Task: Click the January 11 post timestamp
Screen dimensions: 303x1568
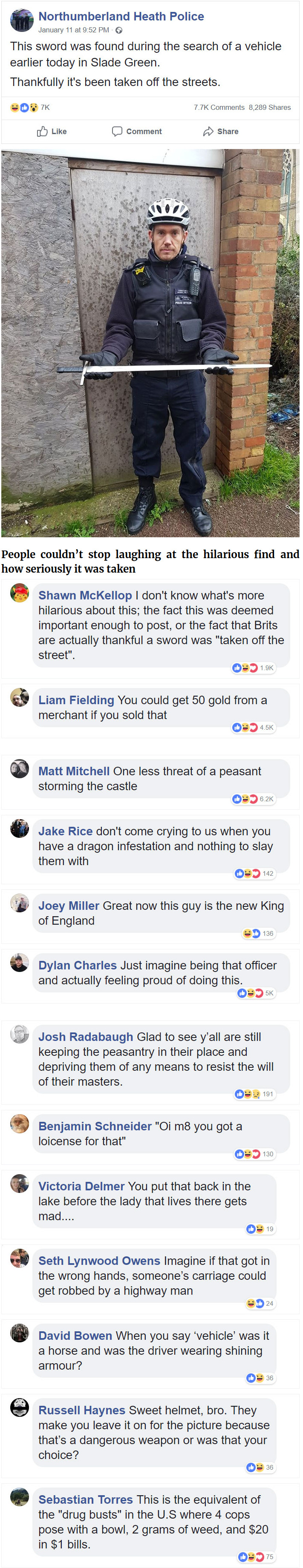Action: [73, 30]
